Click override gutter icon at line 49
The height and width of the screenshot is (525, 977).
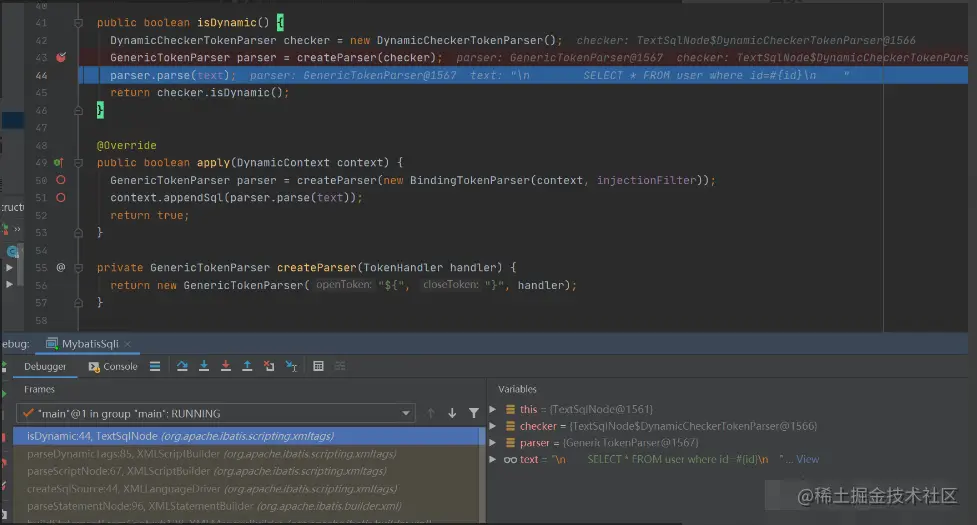click(59, 163)
